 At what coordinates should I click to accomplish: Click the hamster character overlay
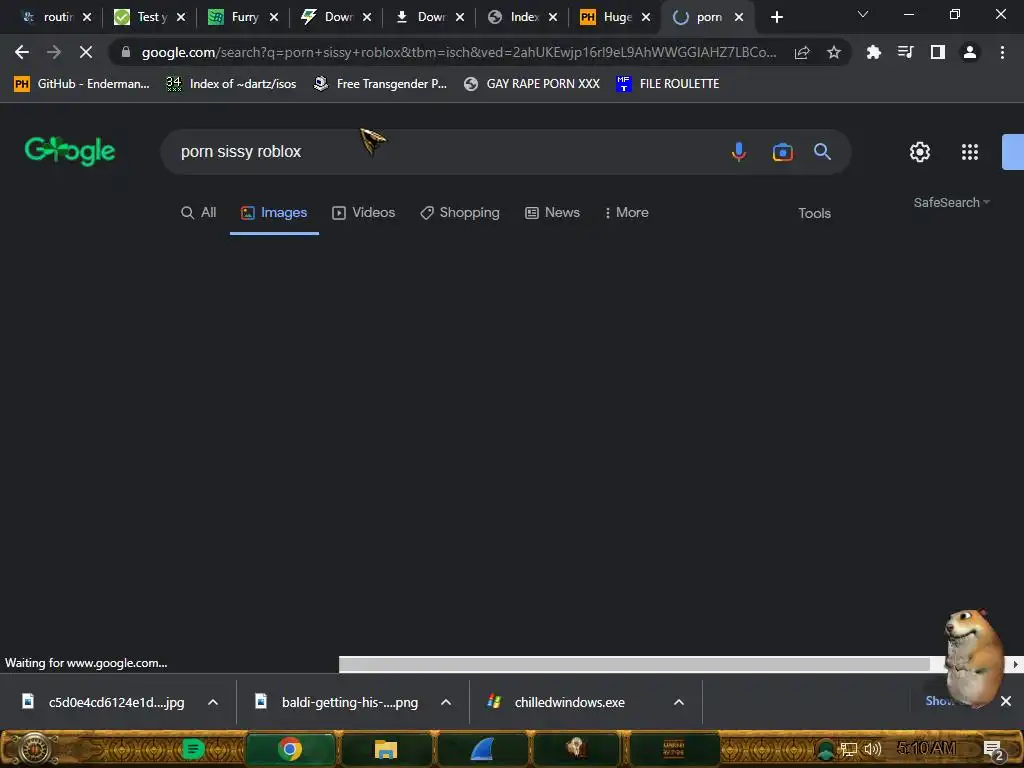click(x=974, y=656)
